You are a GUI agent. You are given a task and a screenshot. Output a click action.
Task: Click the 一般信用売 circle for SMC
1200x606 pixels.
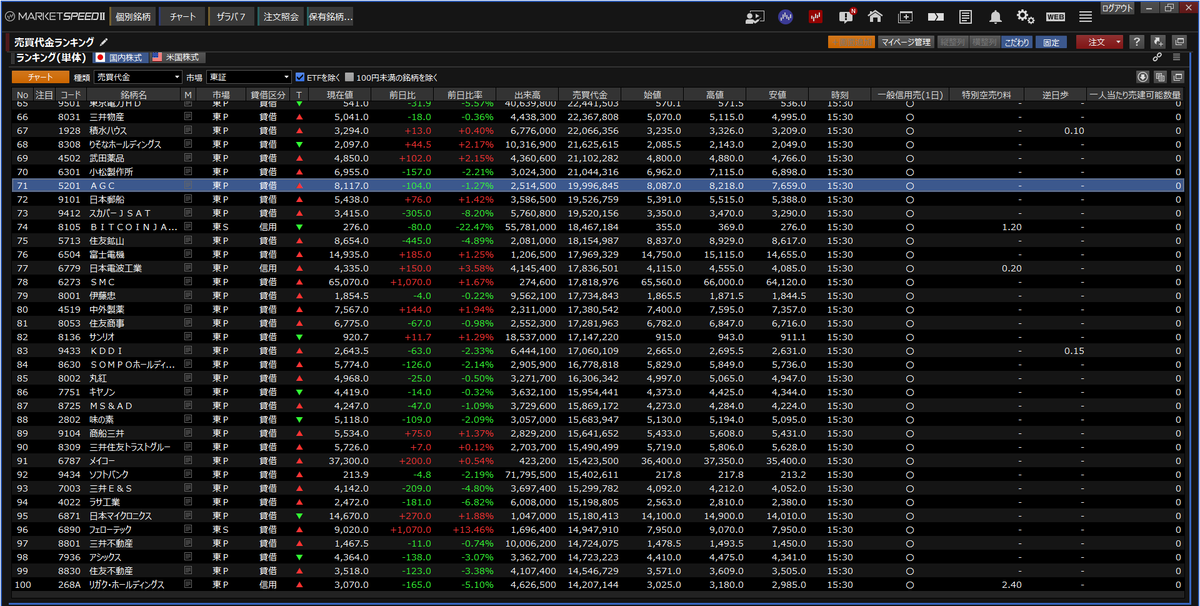[x=909, y=282]
